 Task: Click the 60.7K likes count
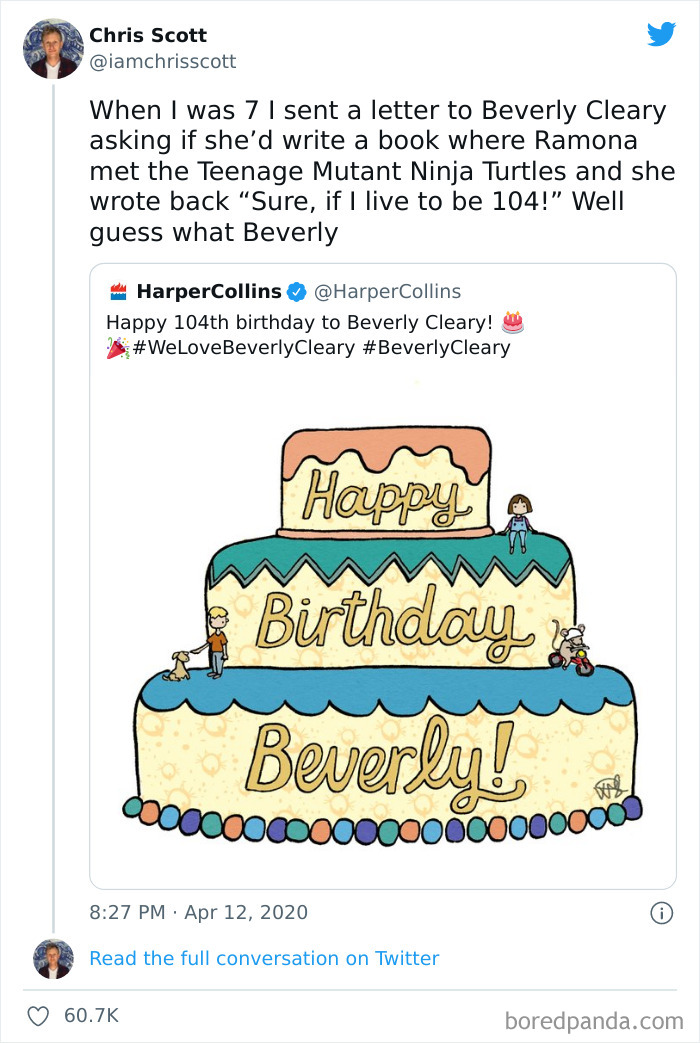pos(91,1015)
